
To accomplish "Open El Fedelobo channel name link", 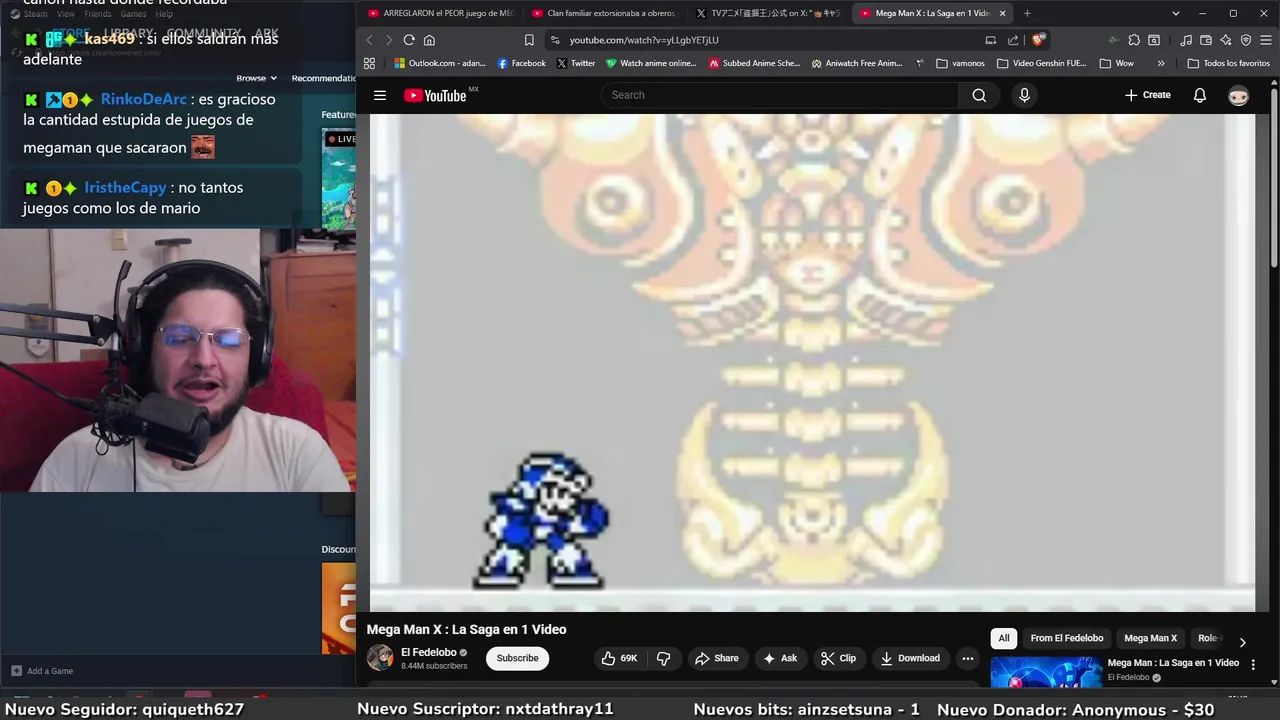I will click(x=429, y=652).
